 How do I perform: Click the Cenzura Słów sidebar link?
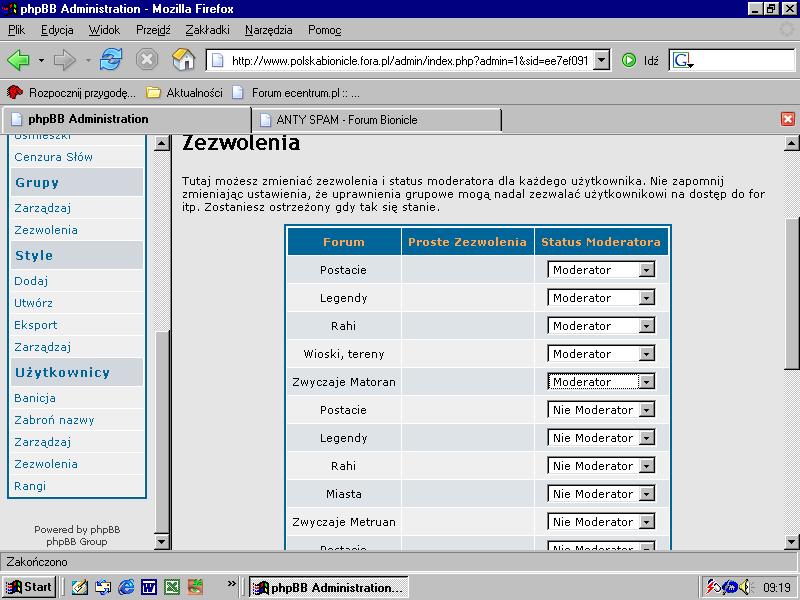[53, 157]
